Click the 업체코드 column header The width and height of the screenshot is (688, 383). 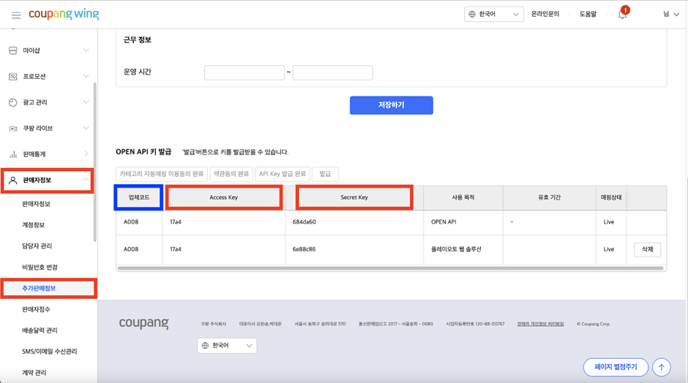(x=139, y=197)
